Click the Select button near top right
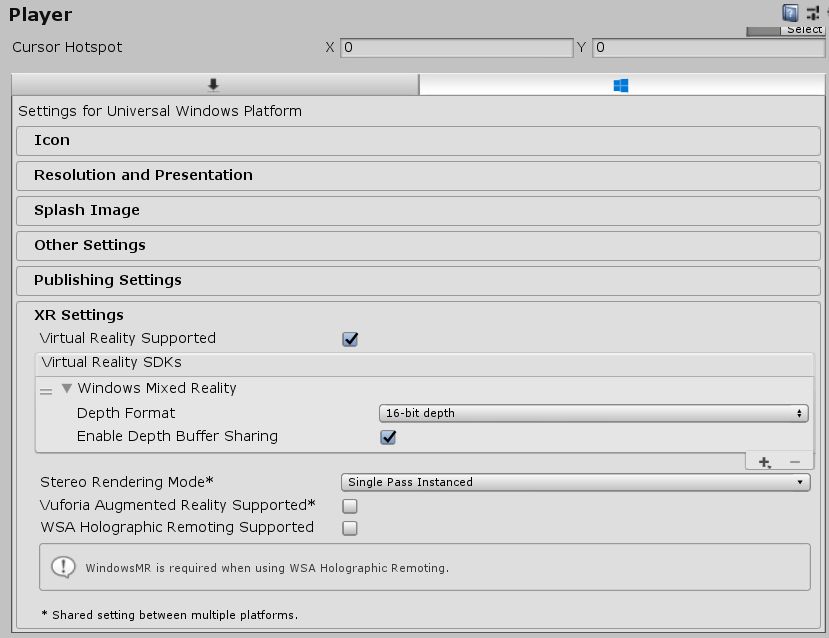This screenshot has height=638, width=829. click(x=804, y=30)
